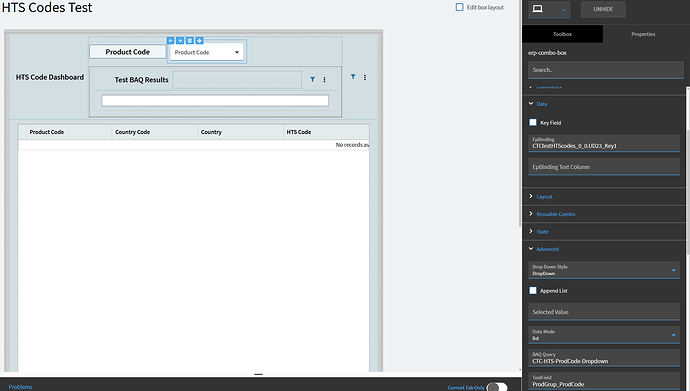The width and height of the screenshot is (690, 391).
Task: Switch to the Properties tab
Action: coord(643,34)
